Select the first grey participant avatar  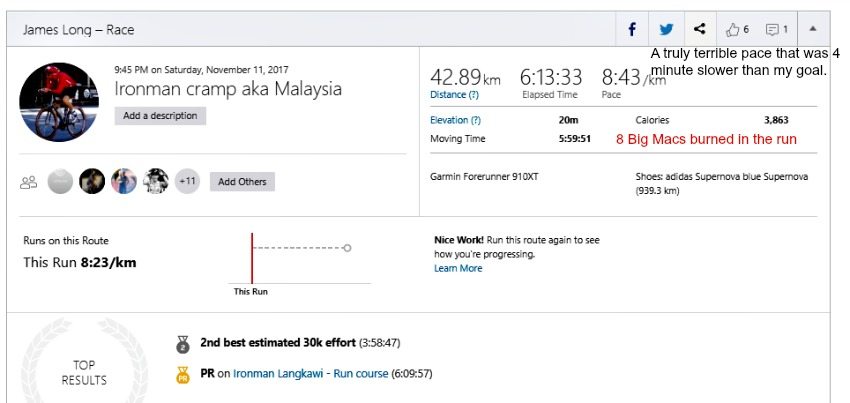coord(60,181)
